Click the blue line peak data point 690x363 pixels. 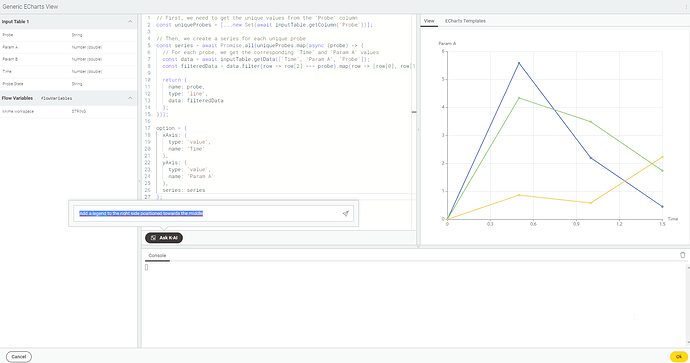pyautogui.click(x=519, y=63)
